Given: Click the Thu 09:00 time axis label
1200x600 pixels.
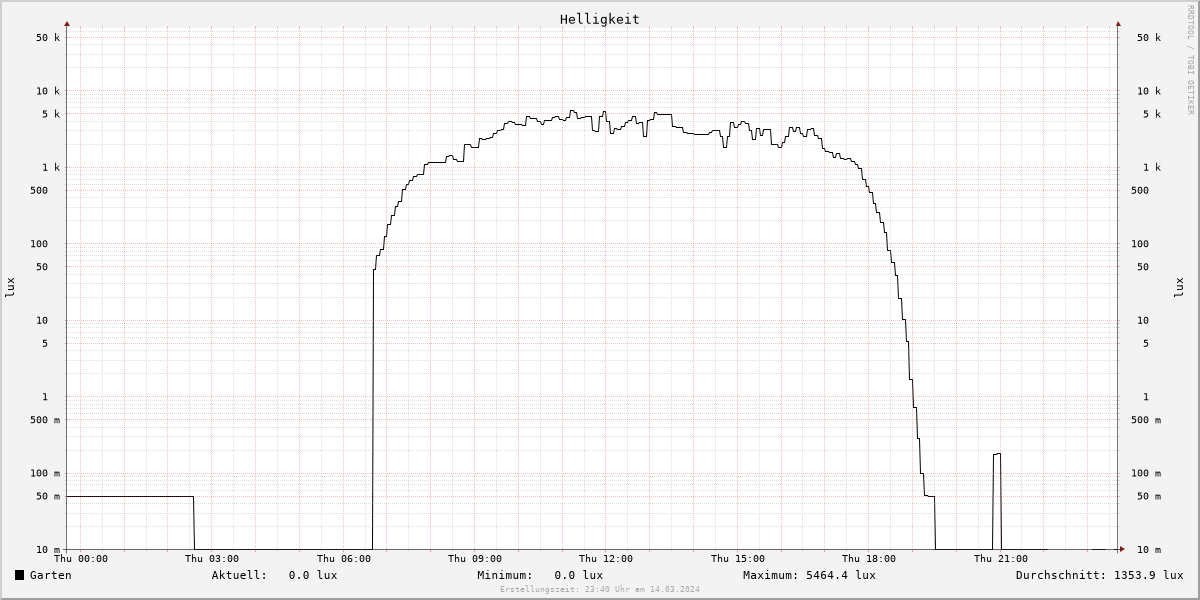Looking at the screenshot, I should (x=475, y=559).
